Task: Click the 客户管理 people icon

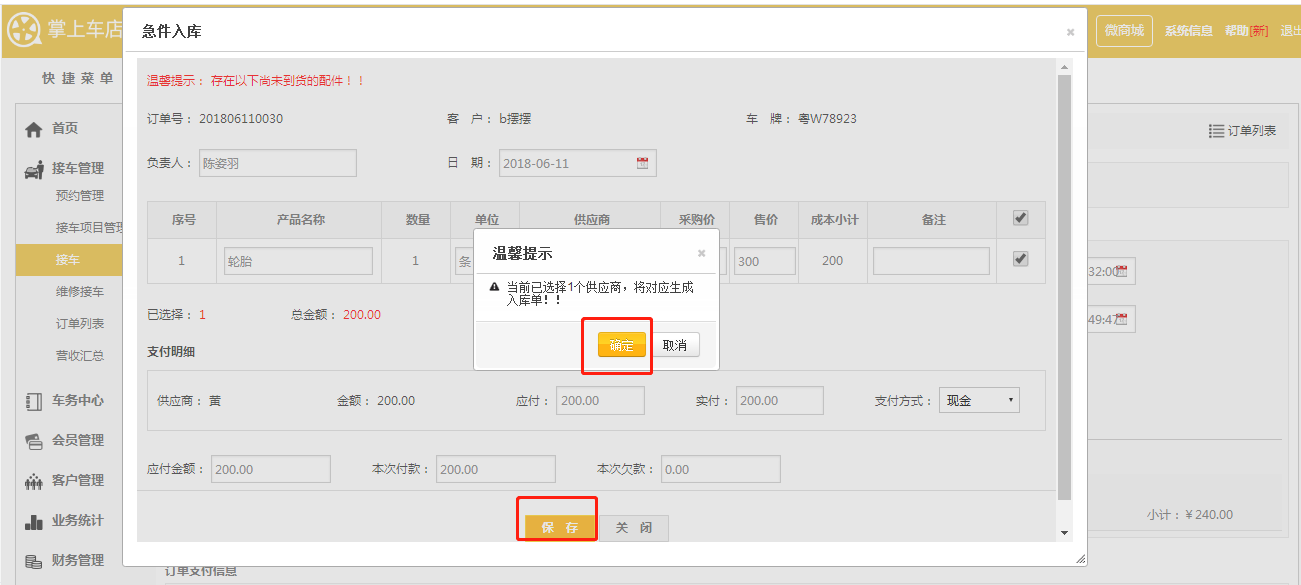Action: pyautogui.click(x=33, y=481)
